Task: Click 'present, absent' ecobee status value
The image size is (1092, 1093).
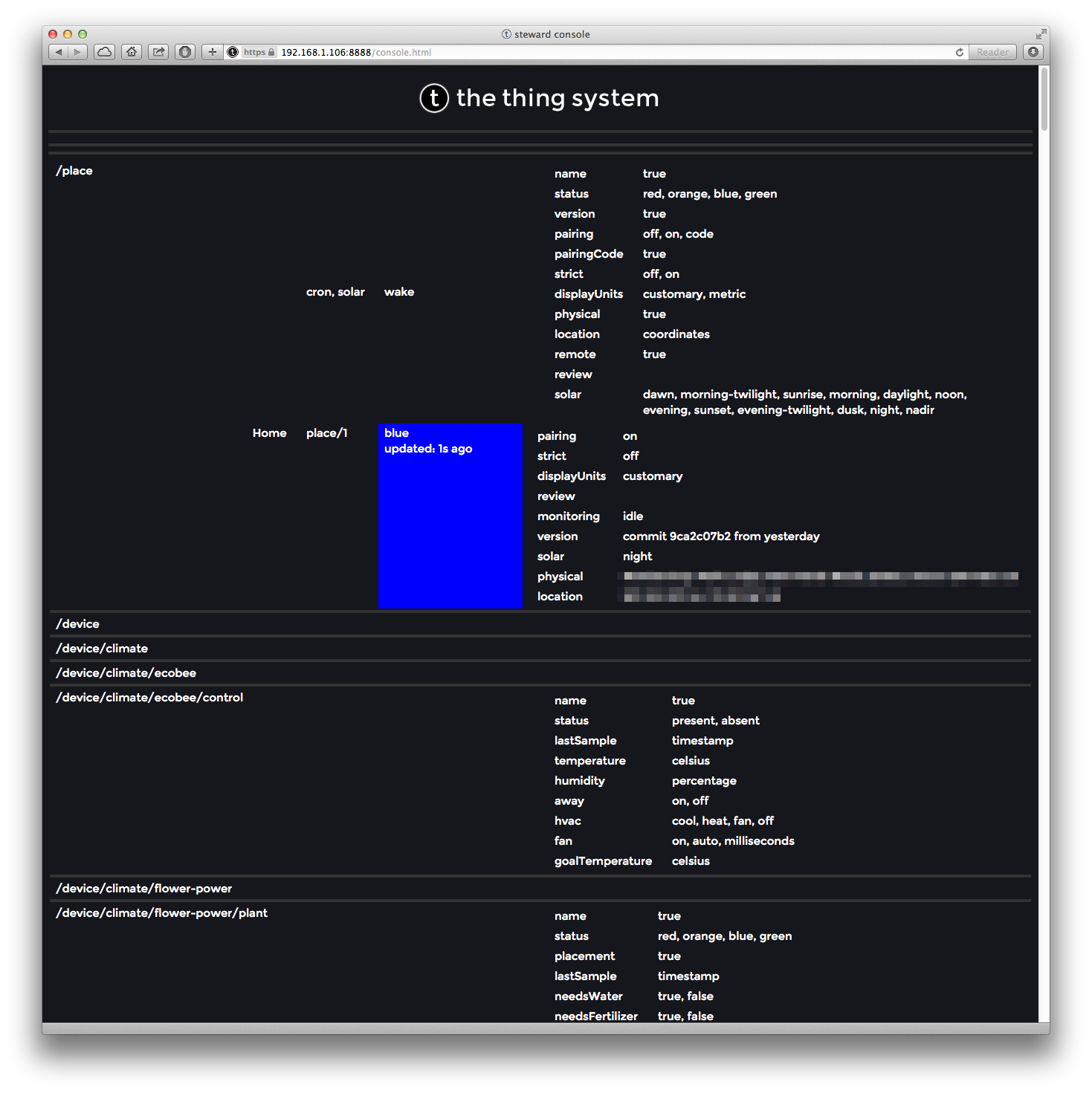Action: coord(716,721)
